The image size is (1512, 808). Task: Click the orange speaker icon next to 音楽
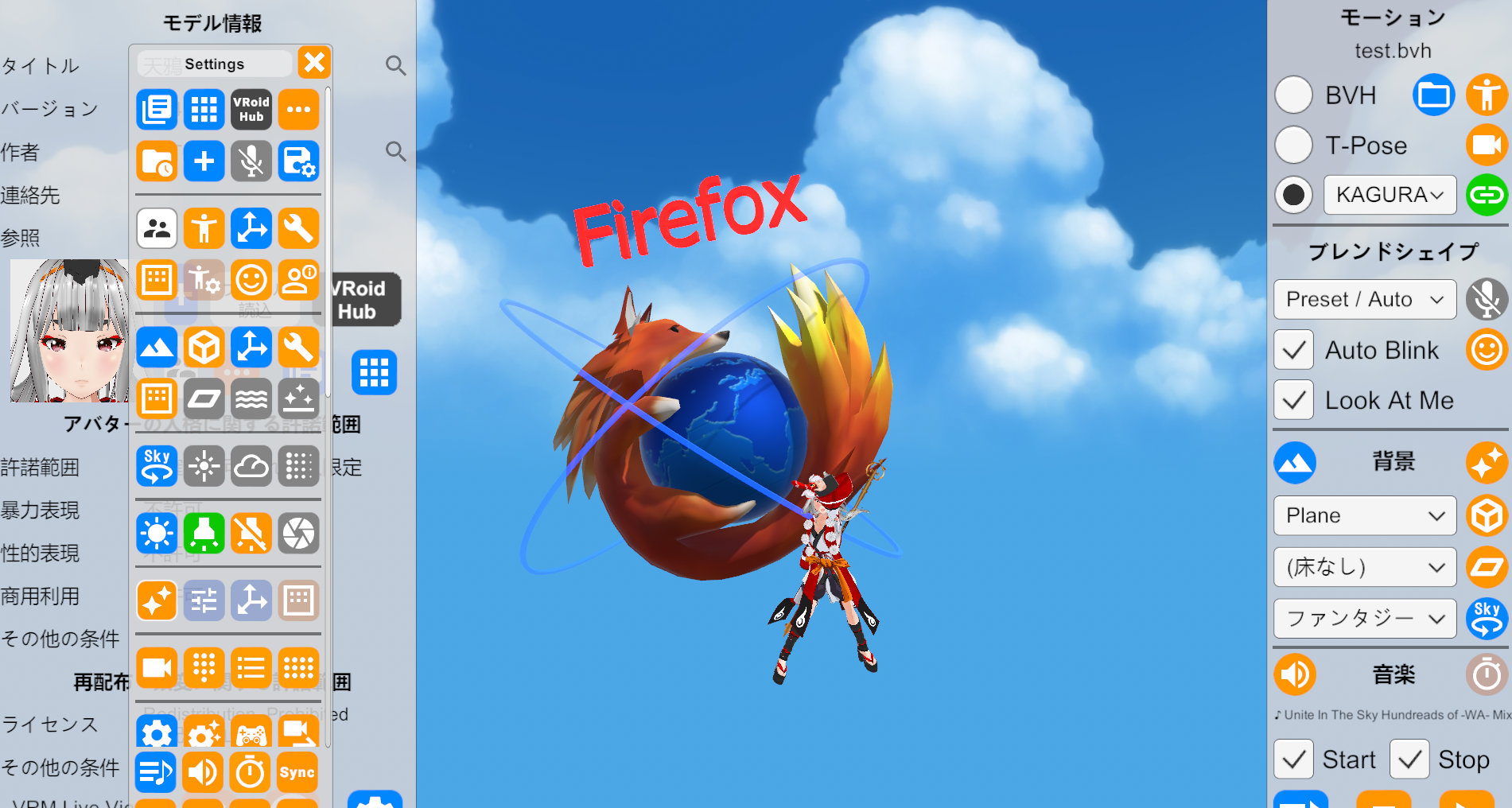[x=1295, y=674]
